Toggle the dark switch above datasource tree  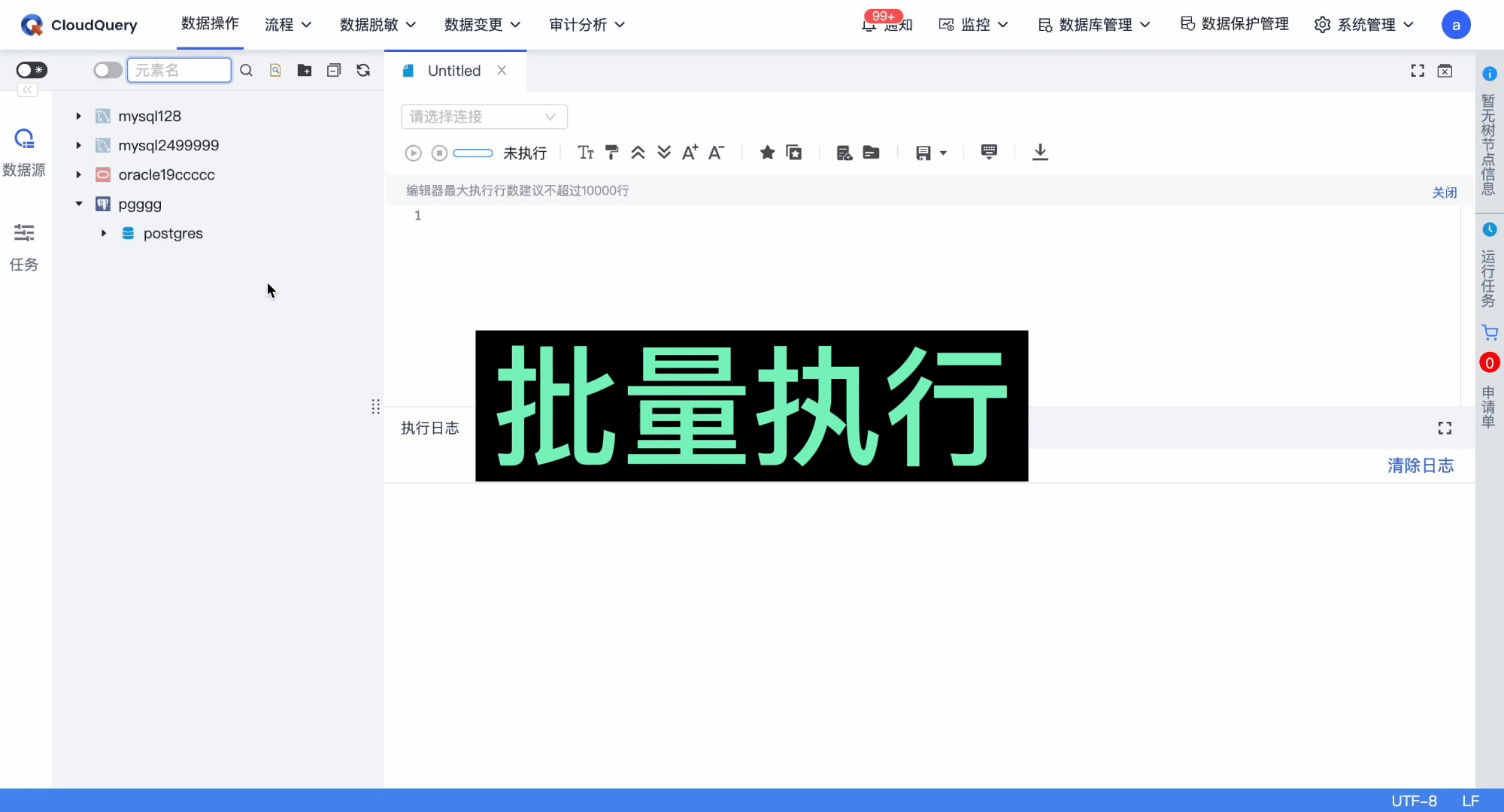(x=32, y=70)
